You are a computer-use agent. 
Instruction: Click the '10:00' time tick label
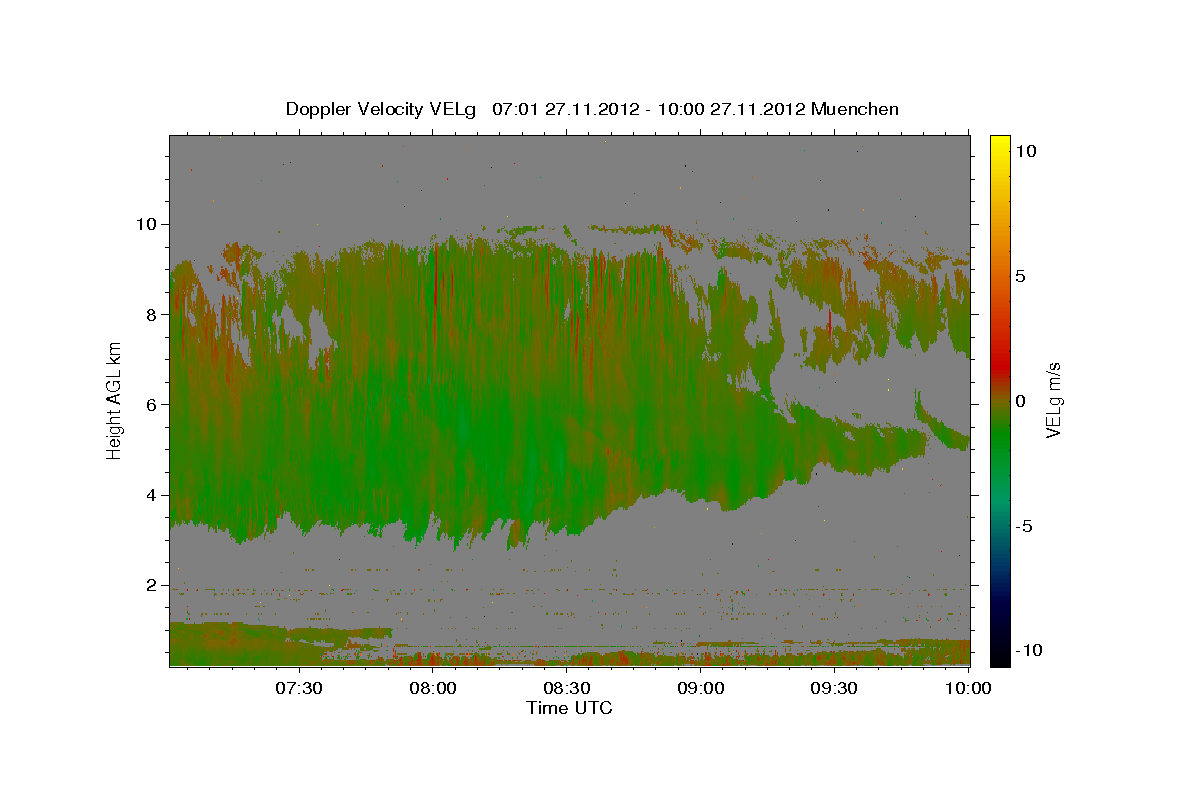coord(968,688)
